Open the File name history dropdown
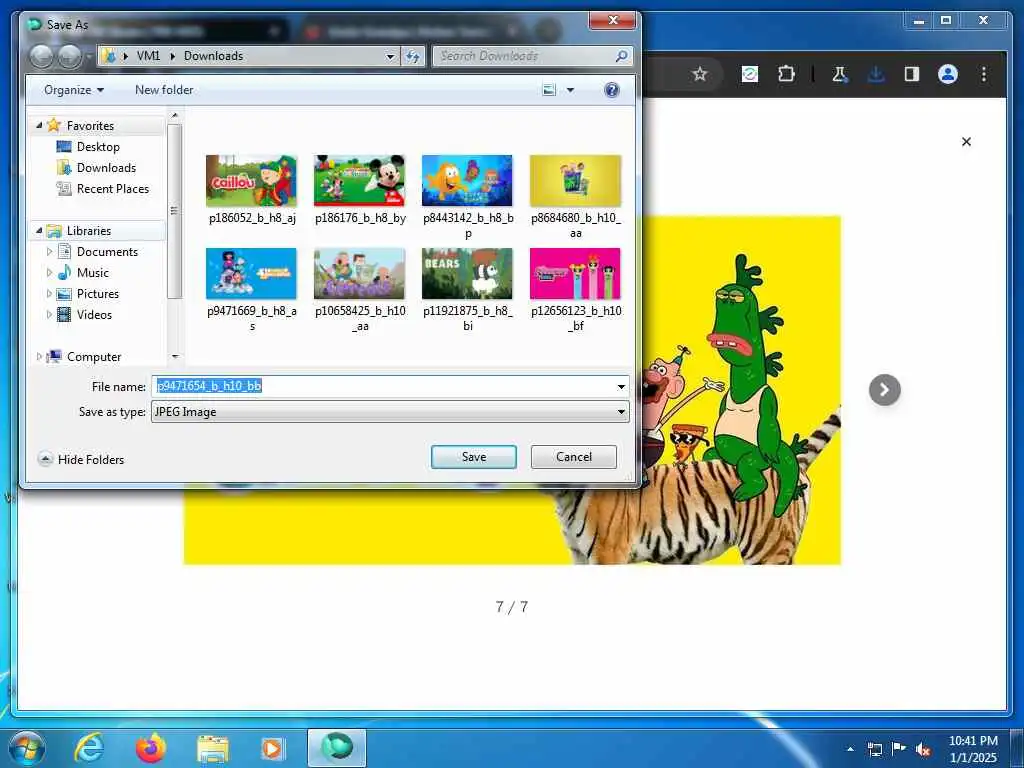 click(621, 387)
